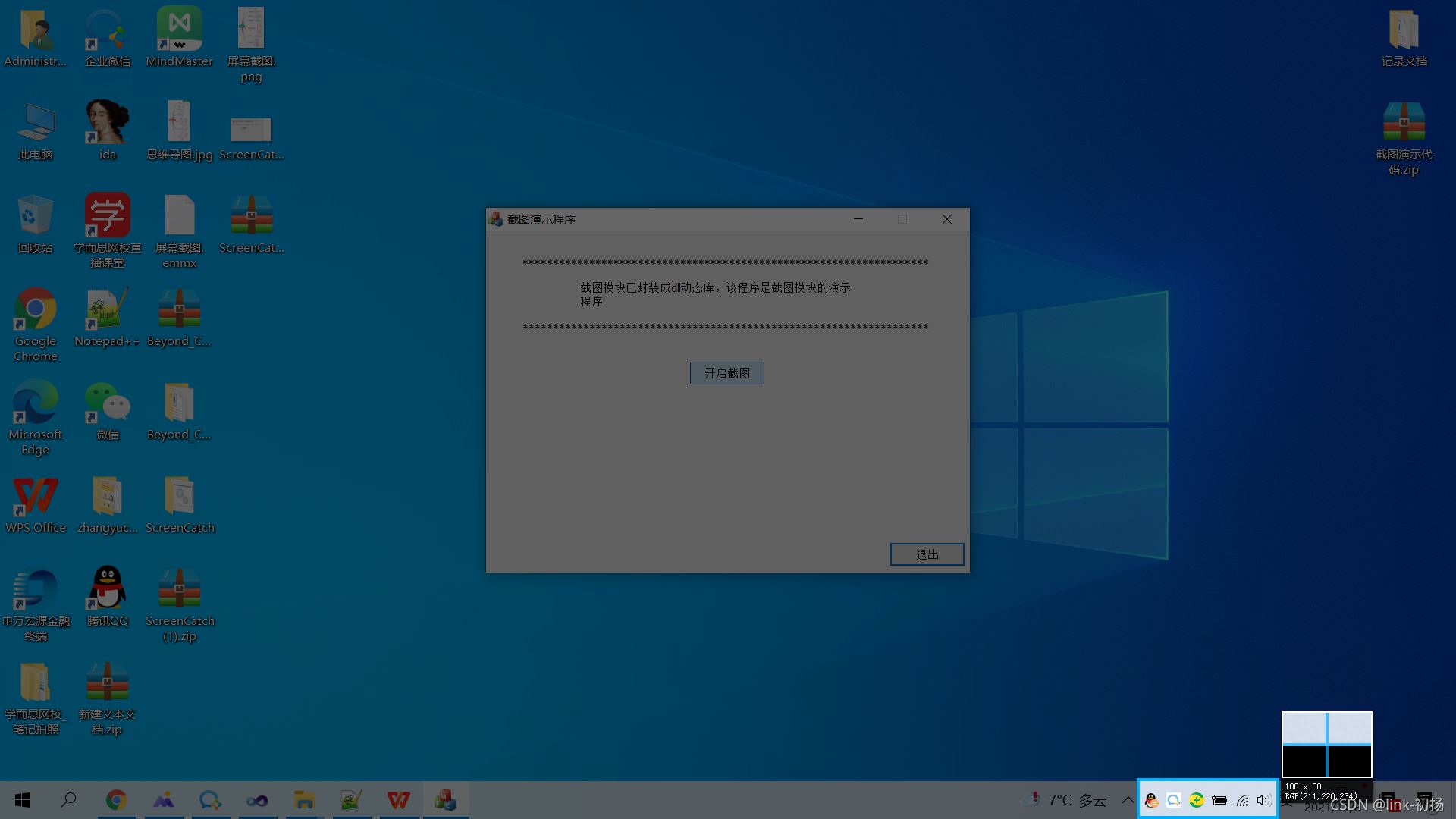
Task: Open taskbar search bar
Action: (68, 799)
